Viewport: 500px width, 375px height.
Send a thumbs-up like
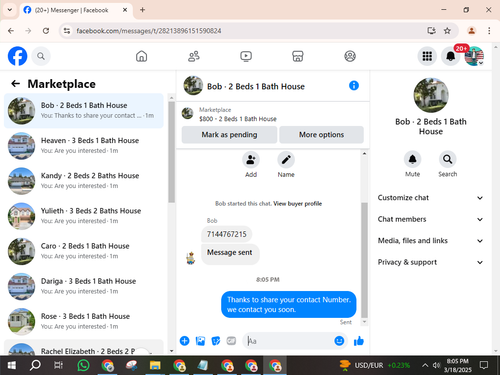click(359, 341)
